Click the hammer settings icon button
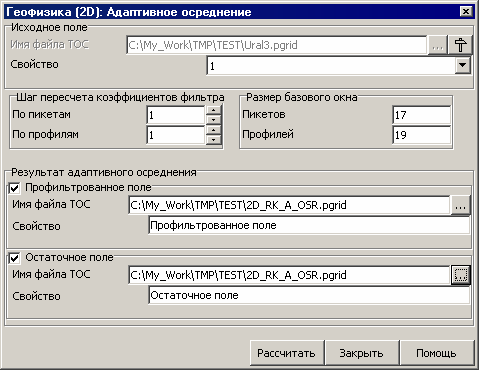Image resolution: width=479 pixels, height=370 pixels. pos(460,45)
